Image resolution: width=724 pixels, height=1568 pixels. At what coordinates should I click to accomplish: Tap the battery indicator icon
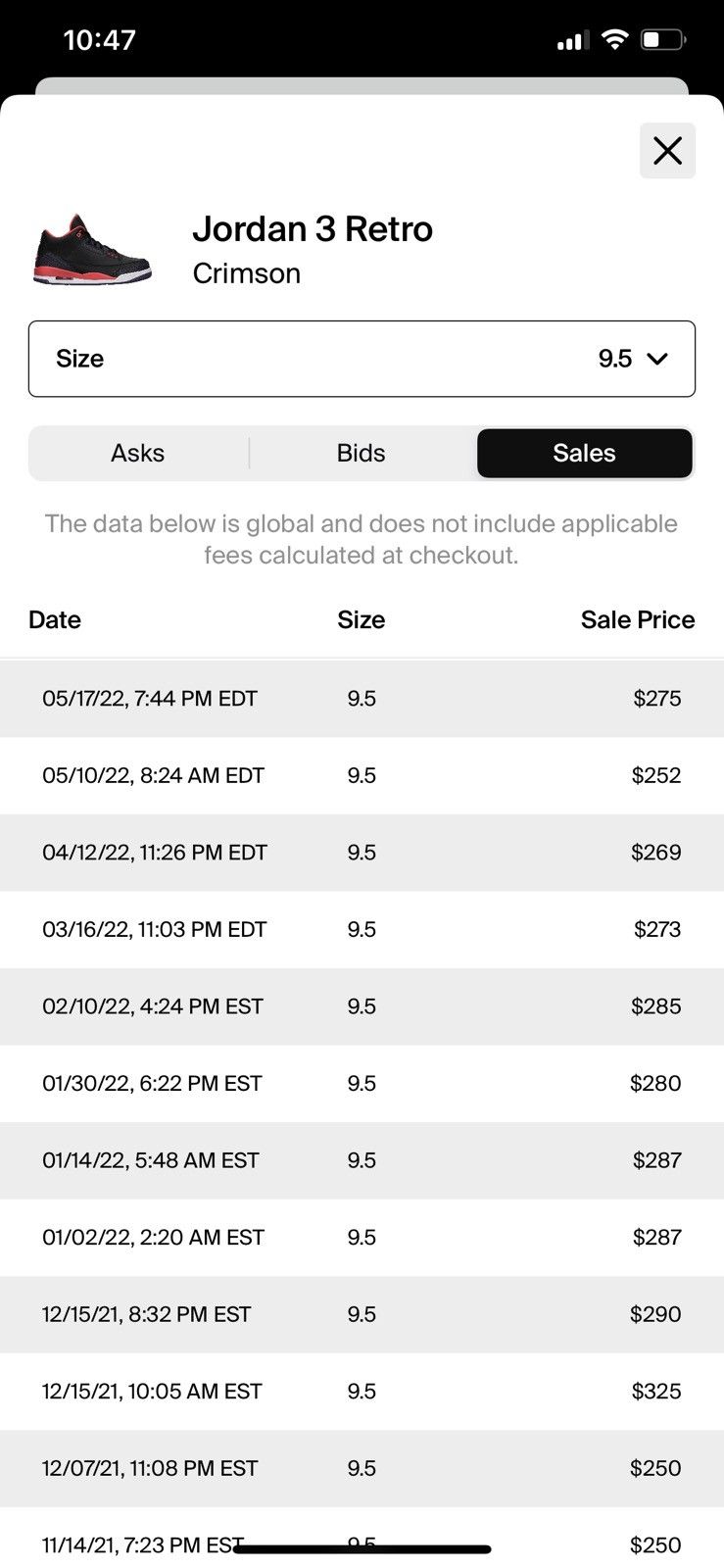pyautogui.click(x=663, y=40)
